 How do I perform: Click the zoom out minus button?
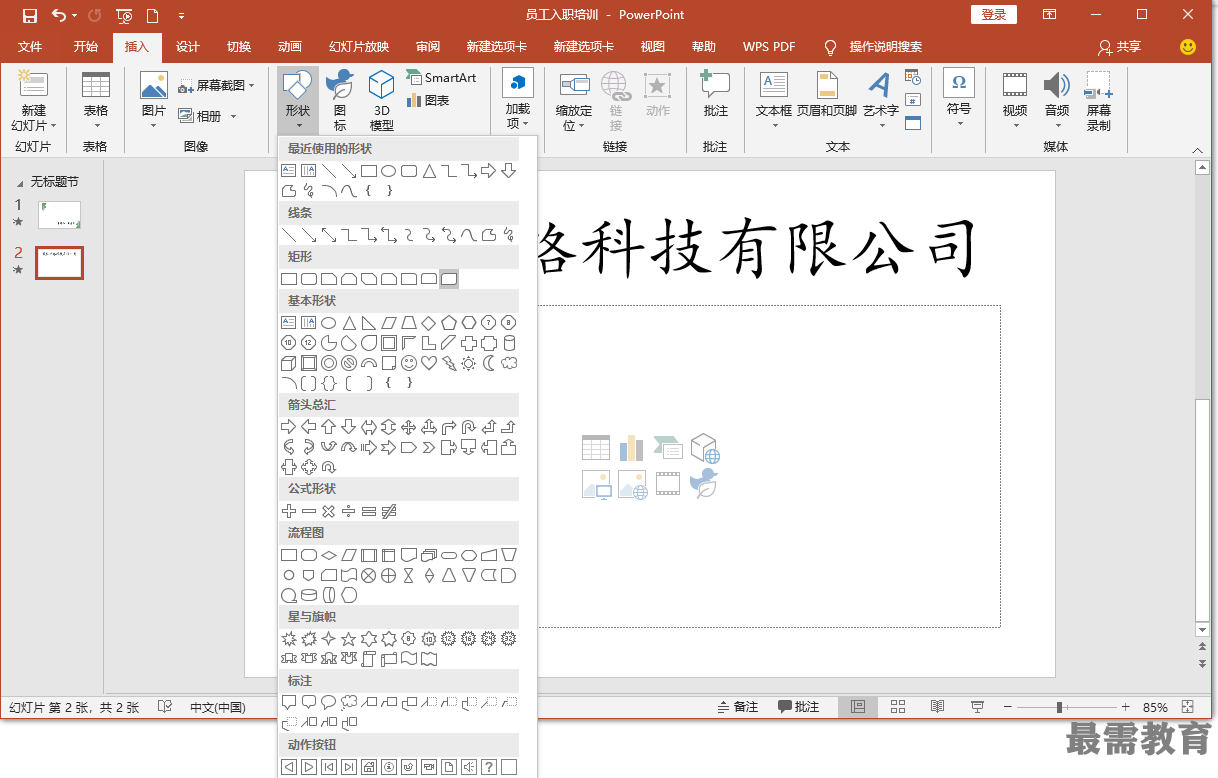pos(1007,707)
